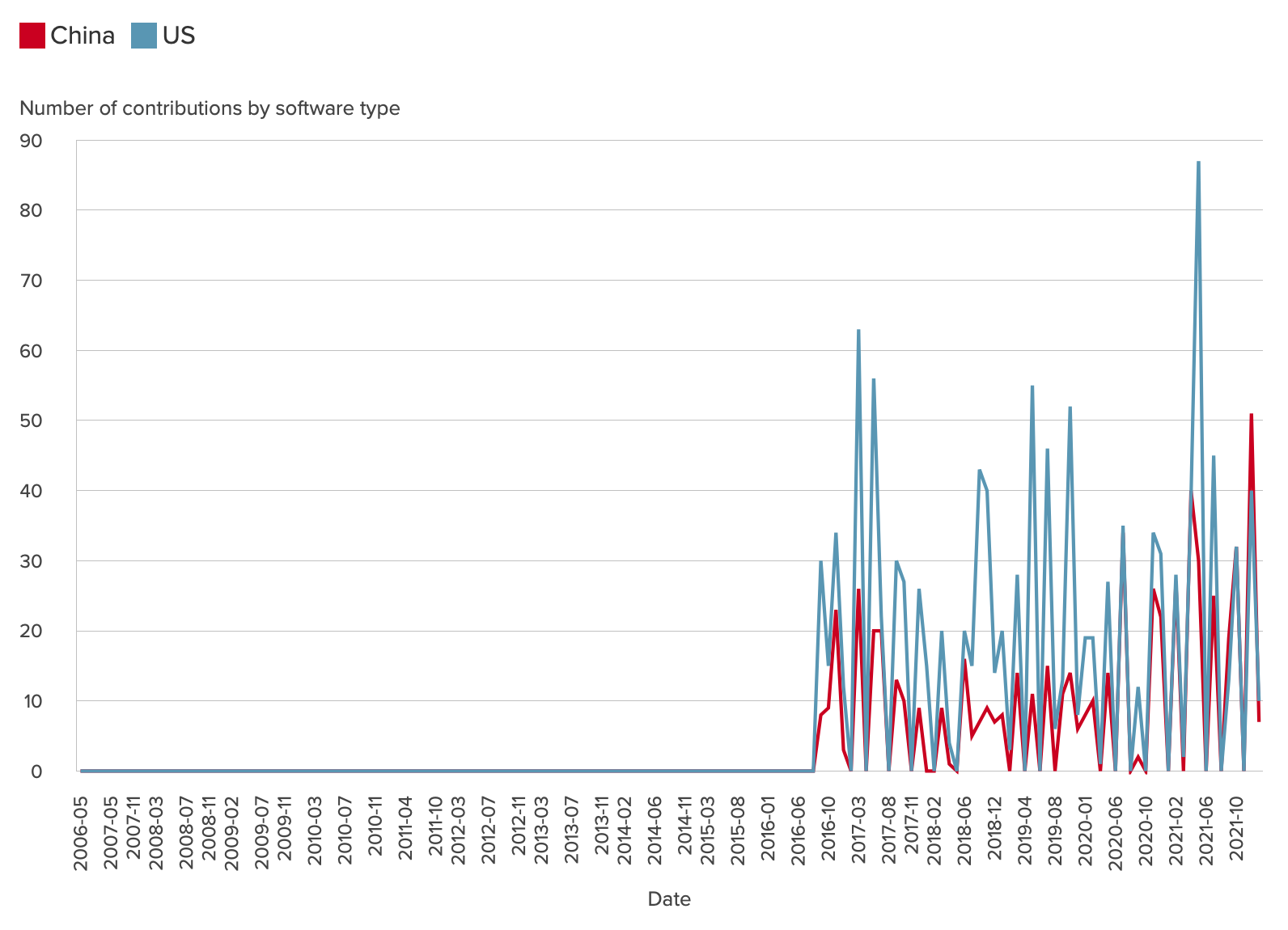This screenshot has height=930, width=1288.
Task: Click the y-axis value 50
Action: pos(32,421)
